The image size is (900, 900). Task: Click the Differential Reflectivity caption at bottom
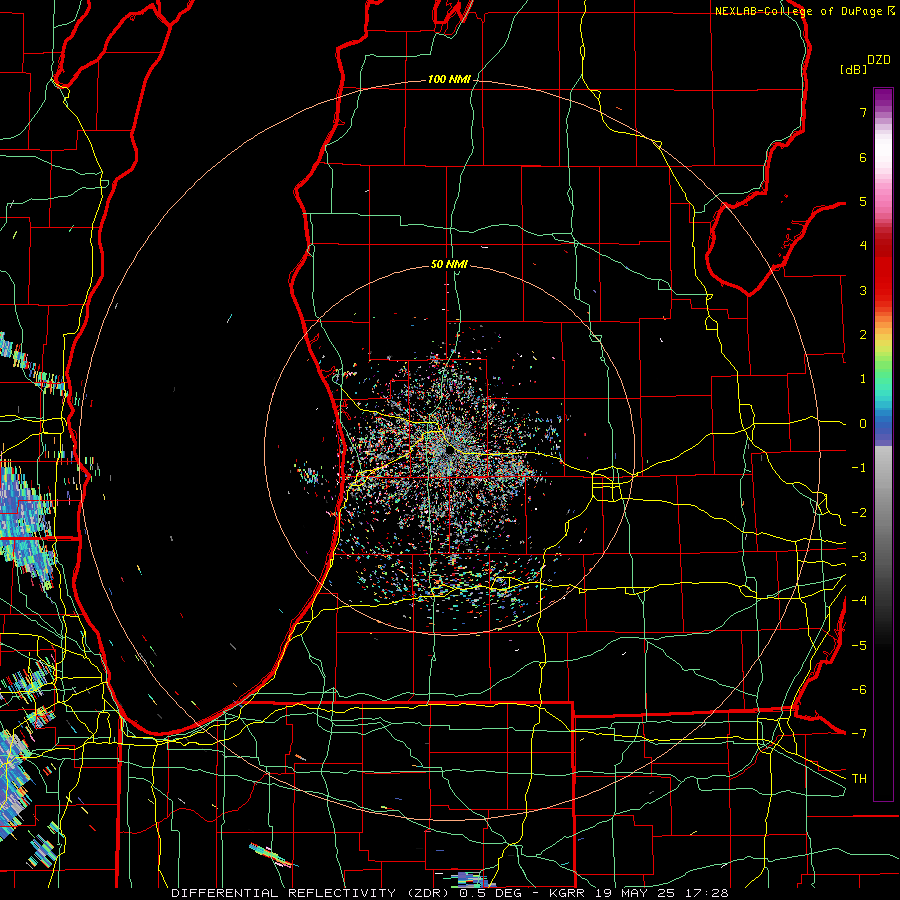tap(449, 893)
